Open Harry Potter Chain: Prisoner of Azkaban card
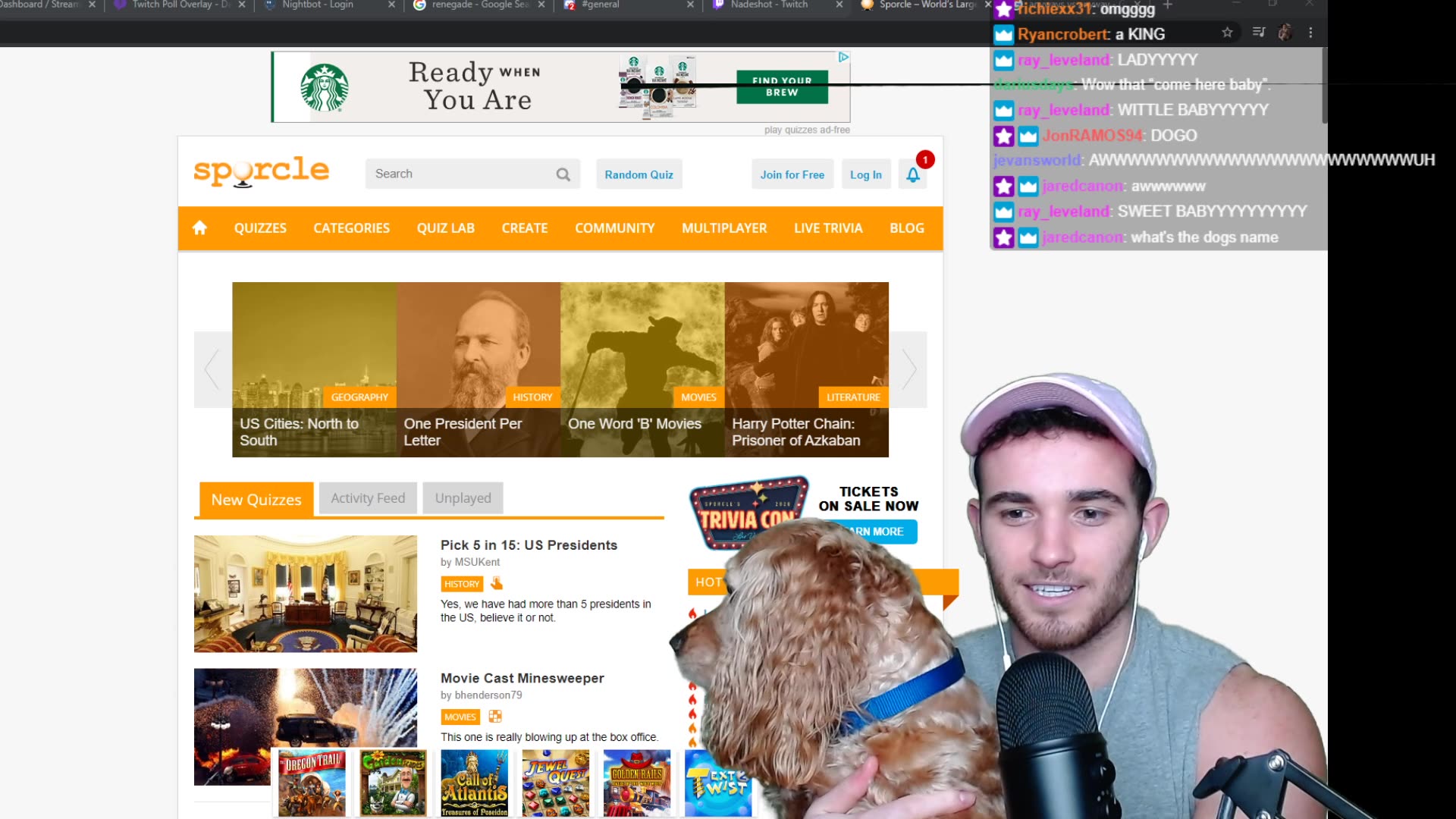The image size is (1456, 819). (x=807, y=369)
